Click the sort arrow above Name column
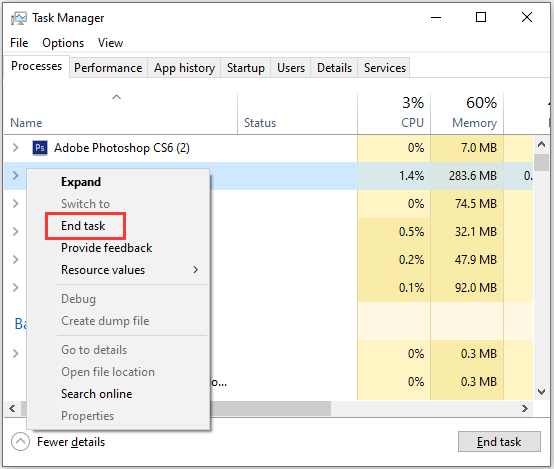 [116, 97]
